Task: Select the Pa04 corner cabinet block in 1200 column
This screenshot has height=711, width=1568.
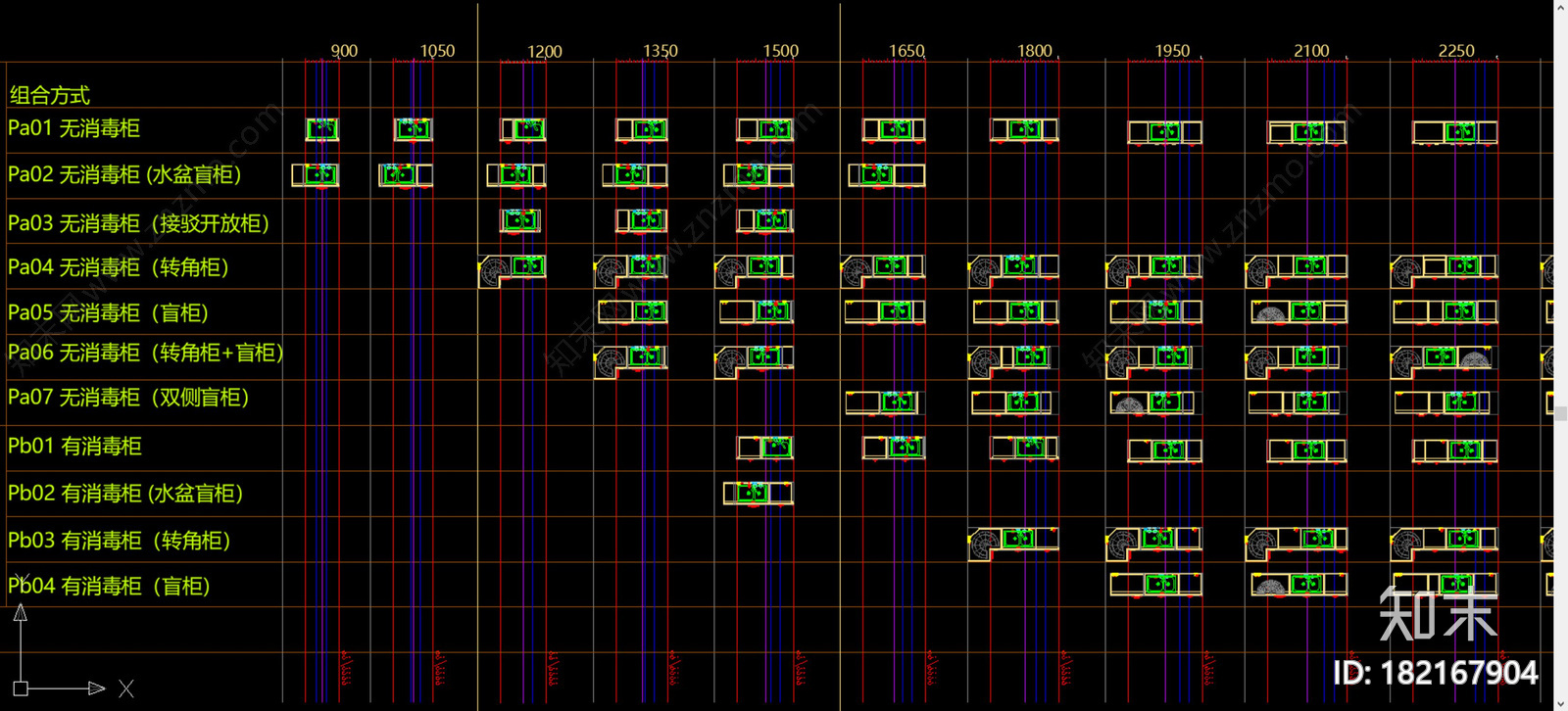Action: (512, 270)
